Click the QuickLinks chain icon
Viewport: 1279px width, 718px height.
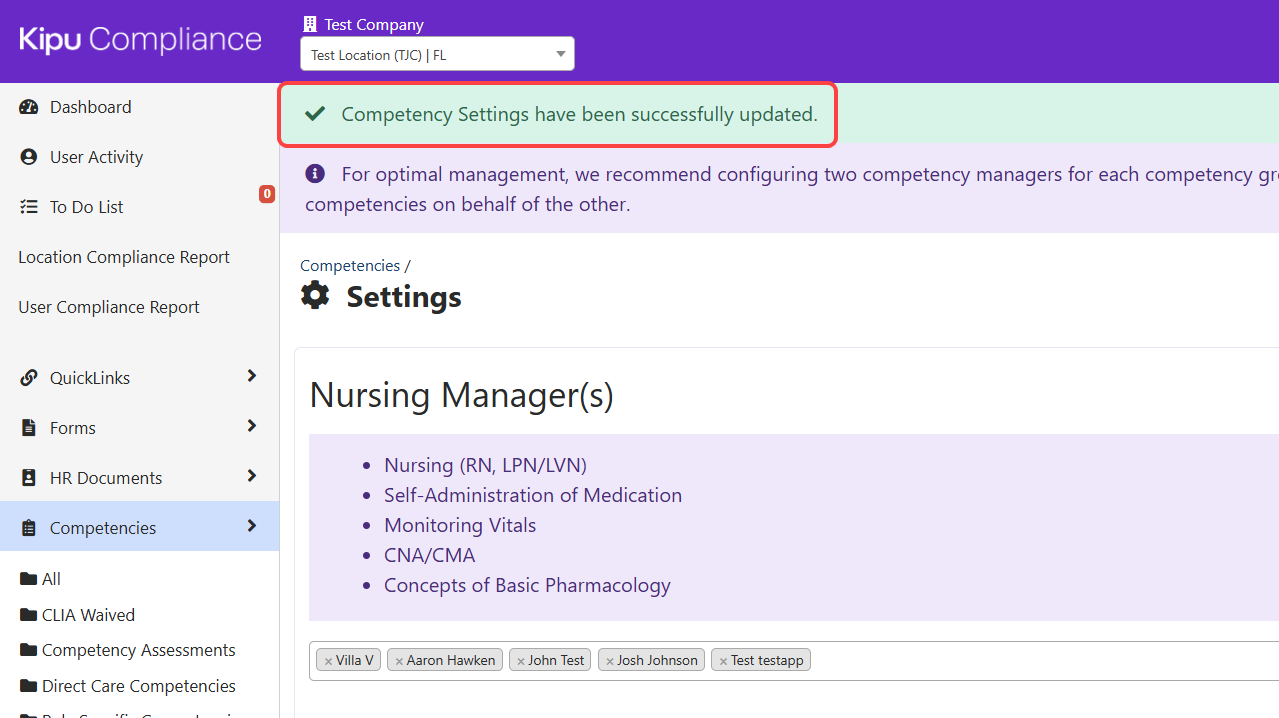[x=29, y=378]
